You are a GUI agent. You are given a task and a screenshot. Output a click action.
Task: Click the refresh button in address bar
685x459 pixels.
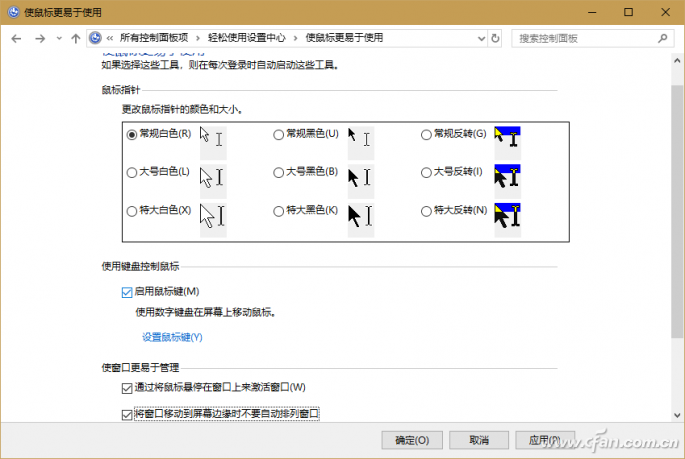click(495, 38)
